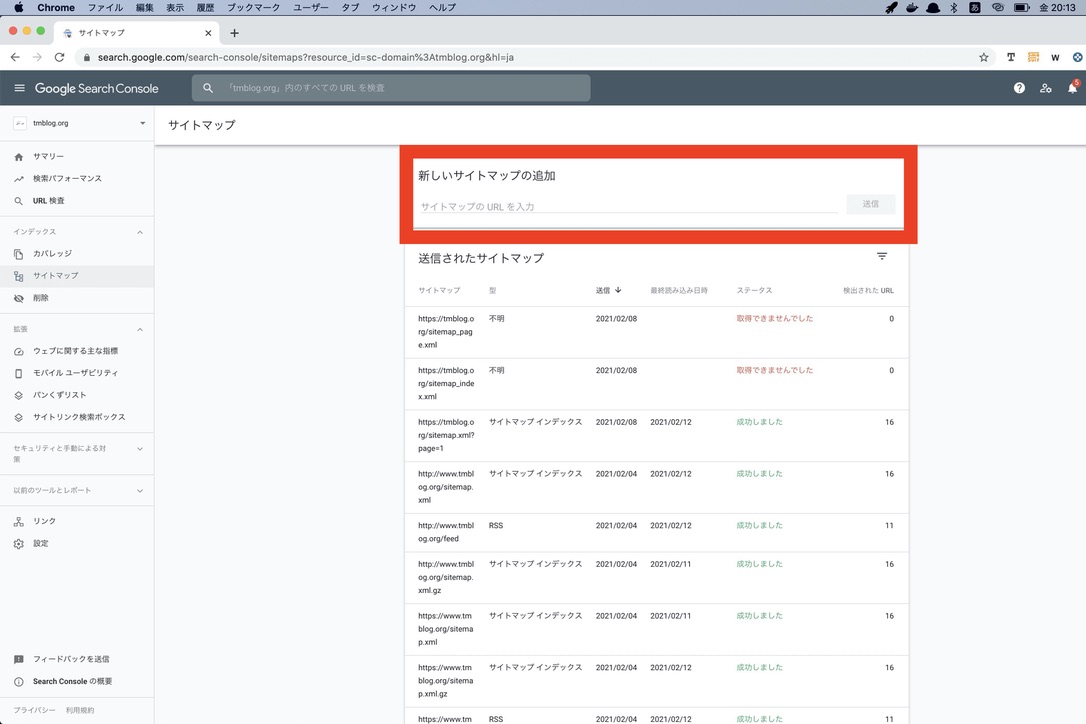Open カバレッジ report in the sidebar
This screenshot has height=724, width=1086.
(x=77, y=254)
